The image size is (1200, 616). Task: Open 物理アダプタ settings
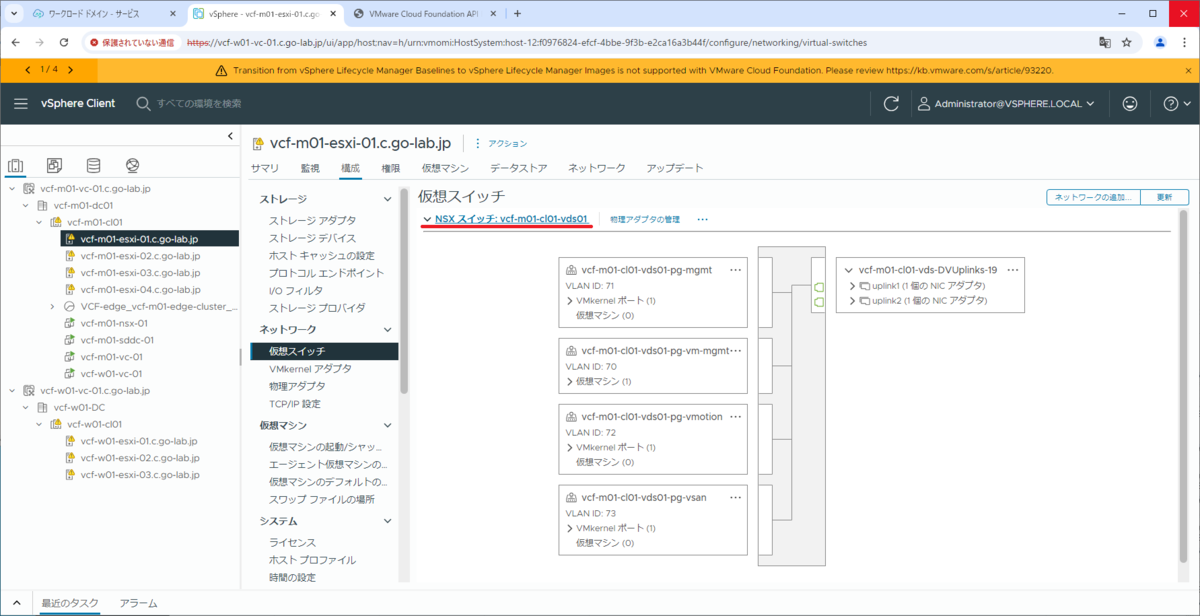(297, 386)
